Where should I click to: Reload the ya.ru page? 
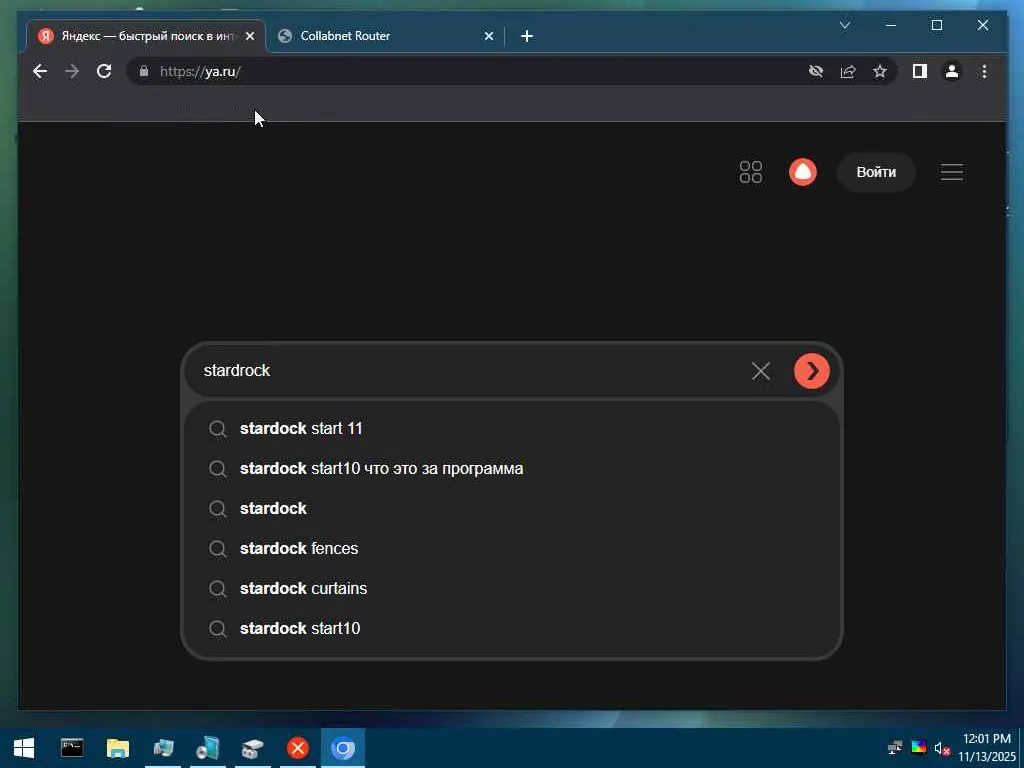point(104,71)
